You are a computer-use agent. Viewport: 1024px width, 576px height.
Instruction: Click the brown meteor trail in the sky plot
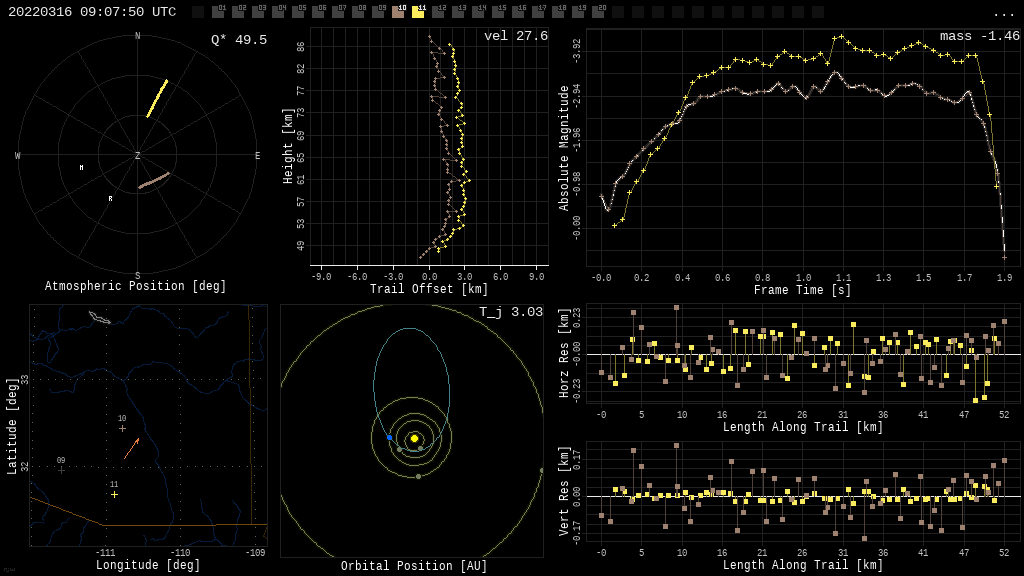[154, 180]
